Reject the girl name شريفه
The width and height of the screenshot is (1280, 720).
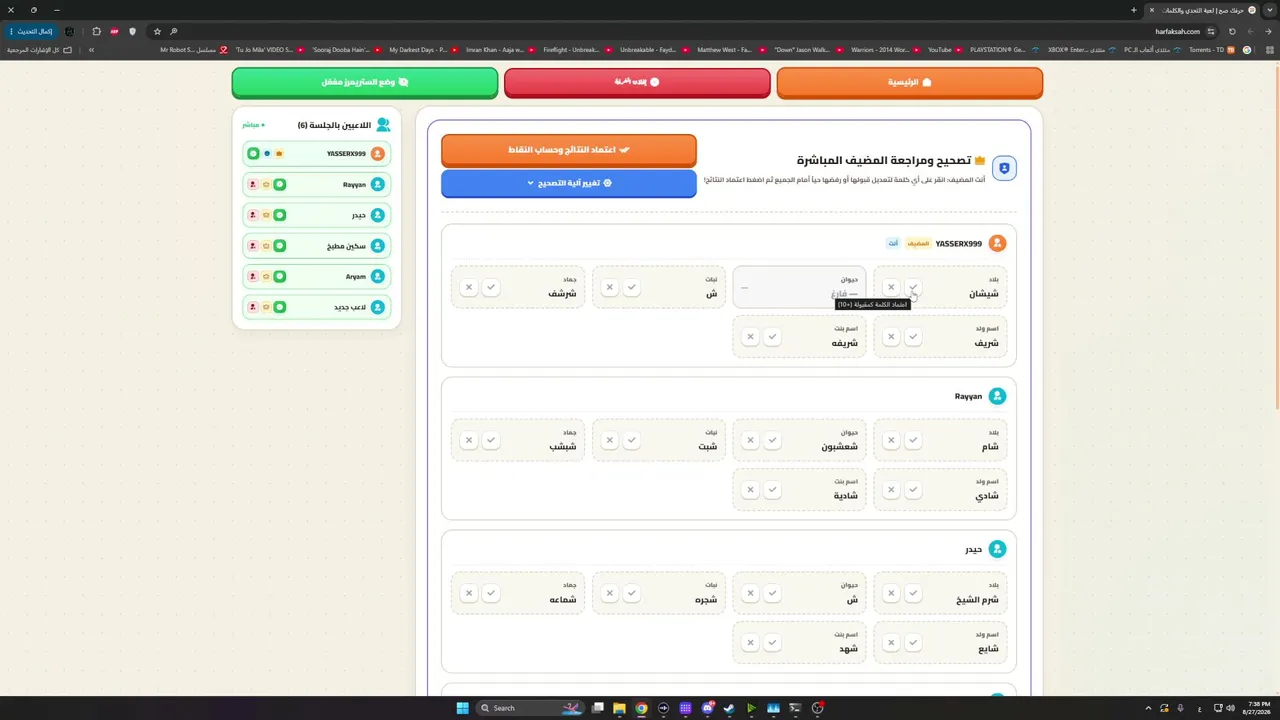[x=750, y=336]
